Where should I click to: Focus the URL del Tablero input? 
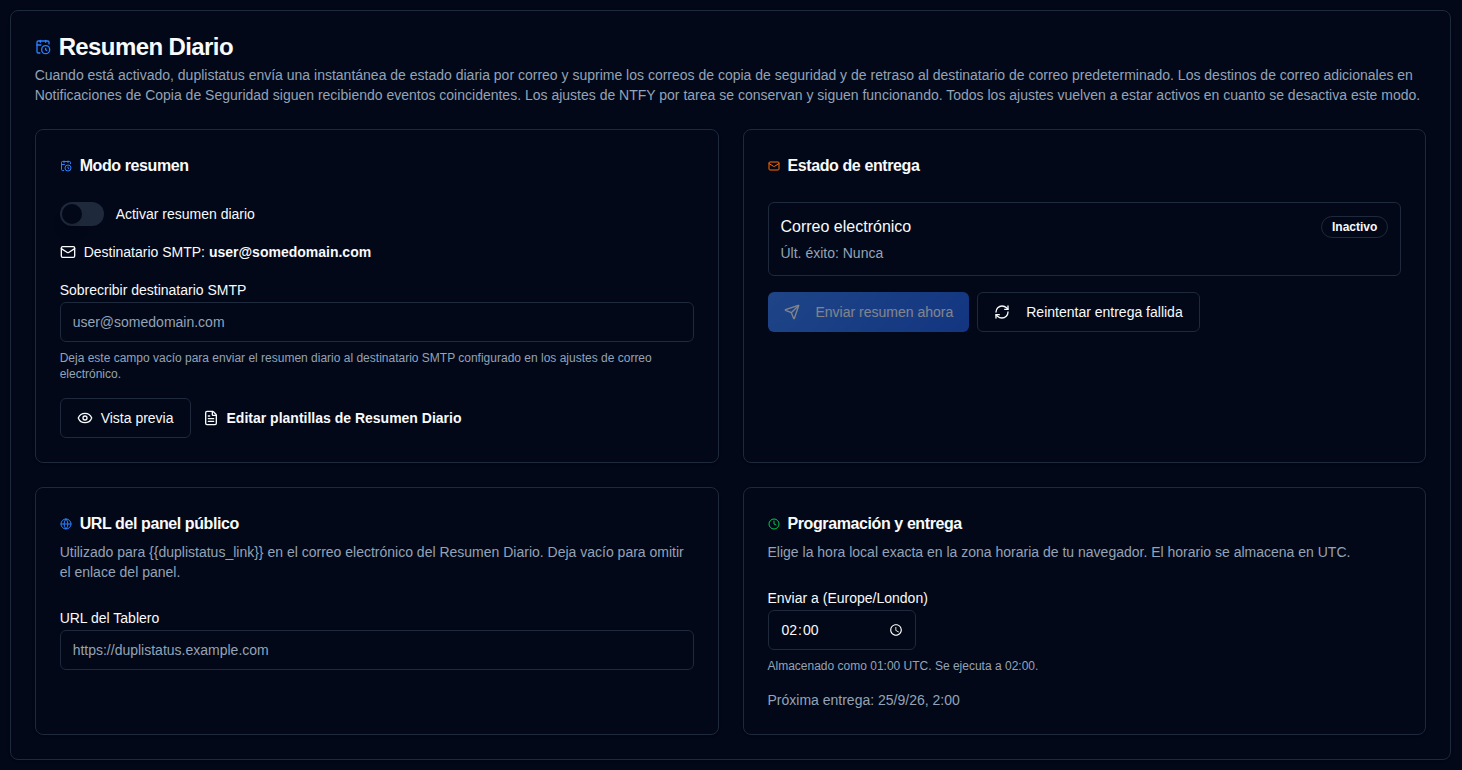[x=377, y=650]
